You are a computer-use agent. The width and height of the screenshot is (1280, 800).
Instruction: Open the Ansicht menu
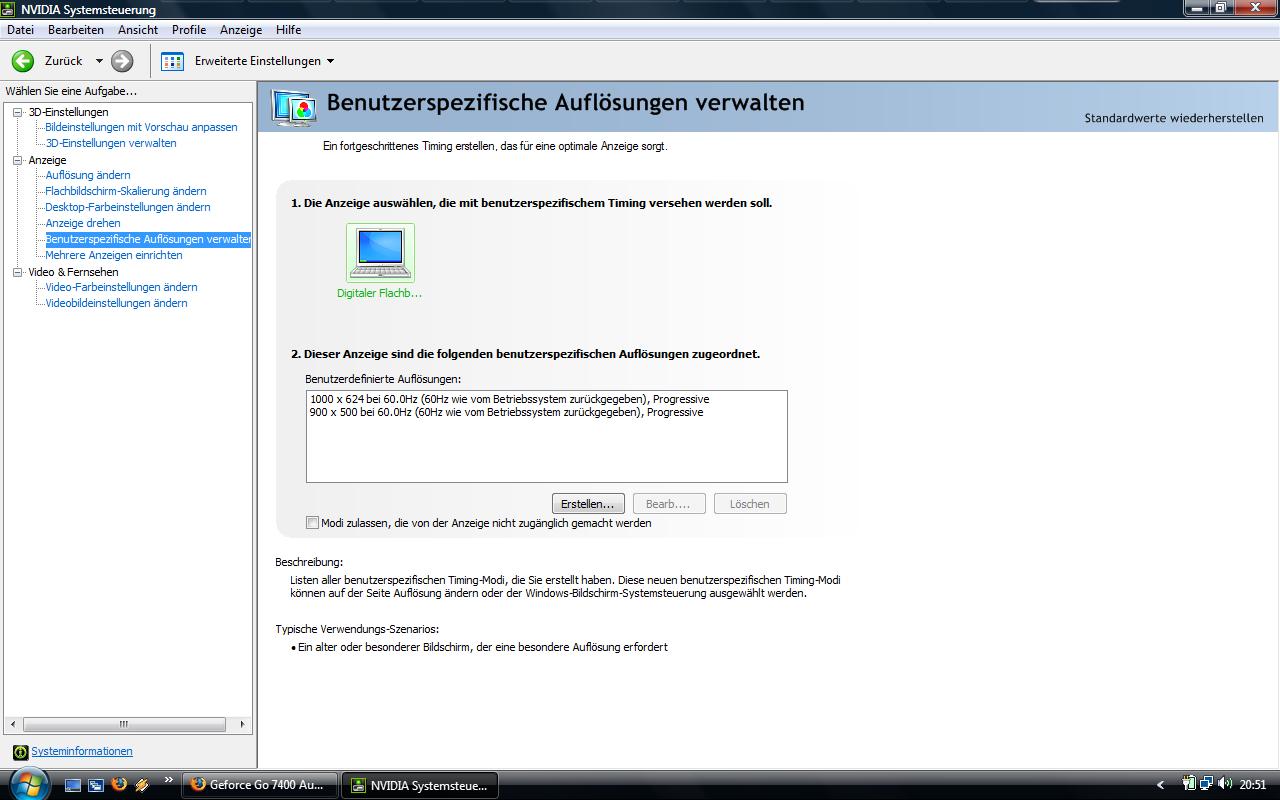[138, 30]
